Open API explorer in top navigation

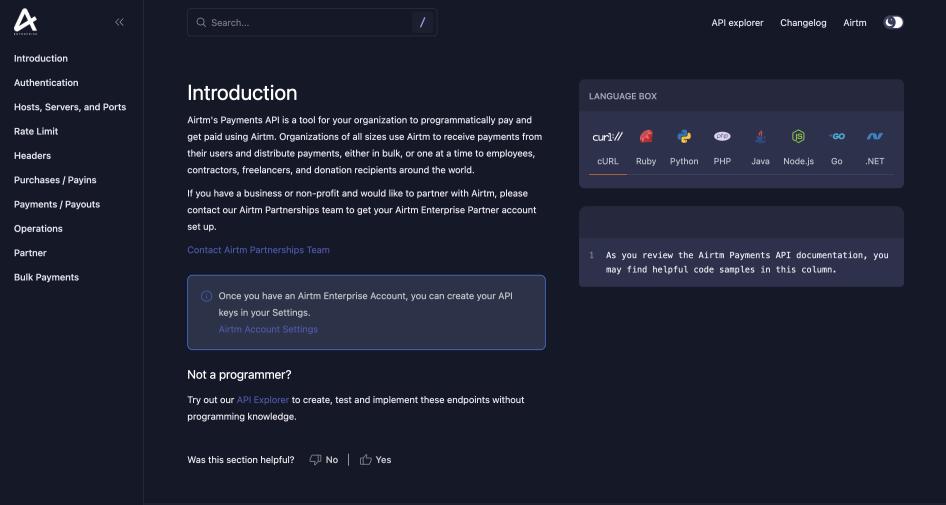[x=737, y=23]
